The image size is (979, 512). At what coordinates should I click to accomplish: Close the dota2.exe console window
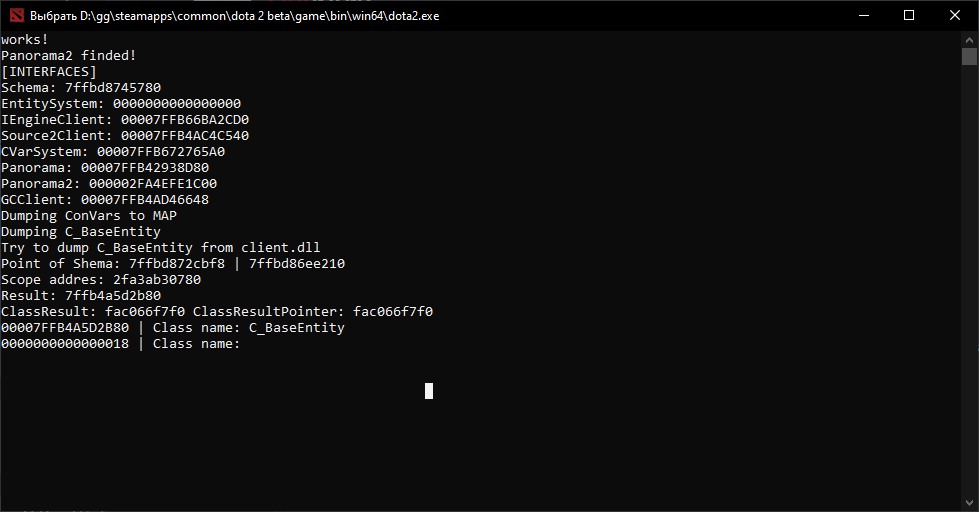[955, 16]
